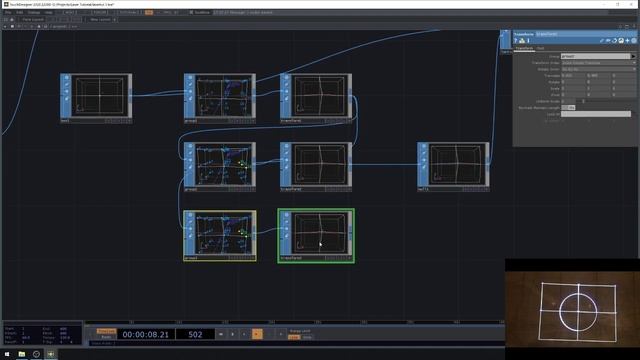Go back using network path left arrow

coord(4,27)
